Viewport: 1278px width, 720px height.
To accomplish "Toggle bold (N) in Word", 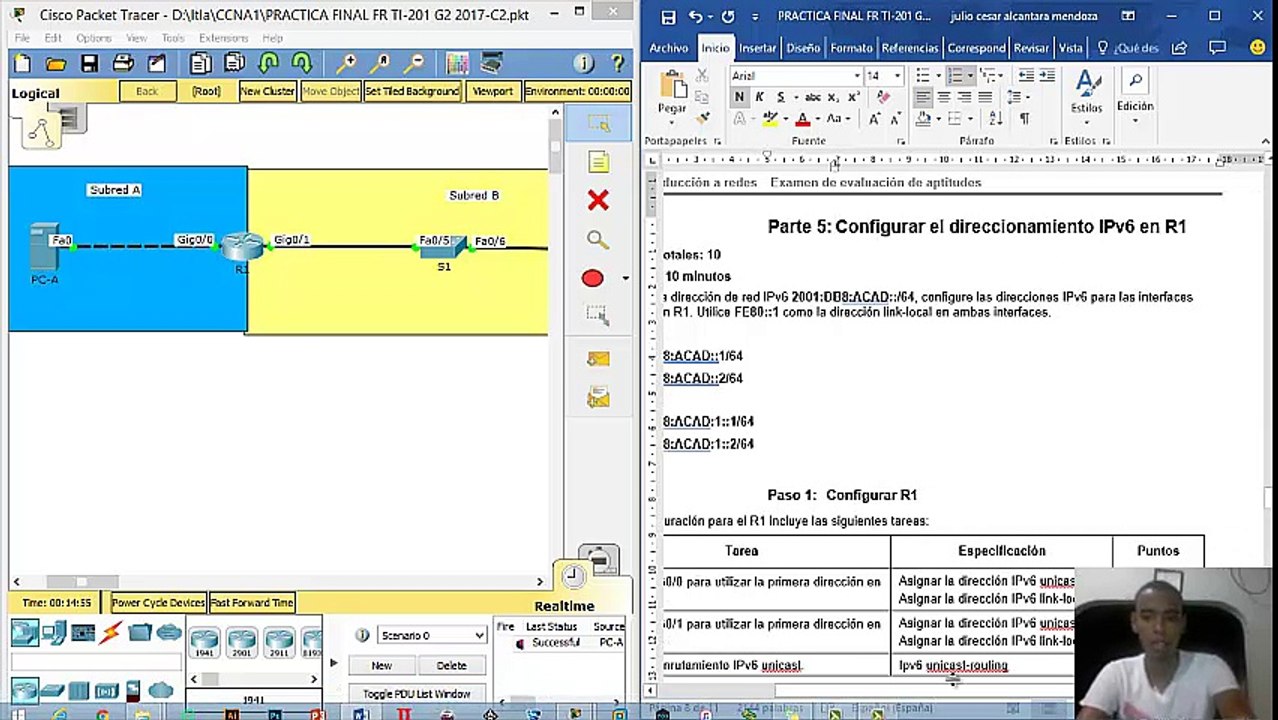I will [739, 97].
